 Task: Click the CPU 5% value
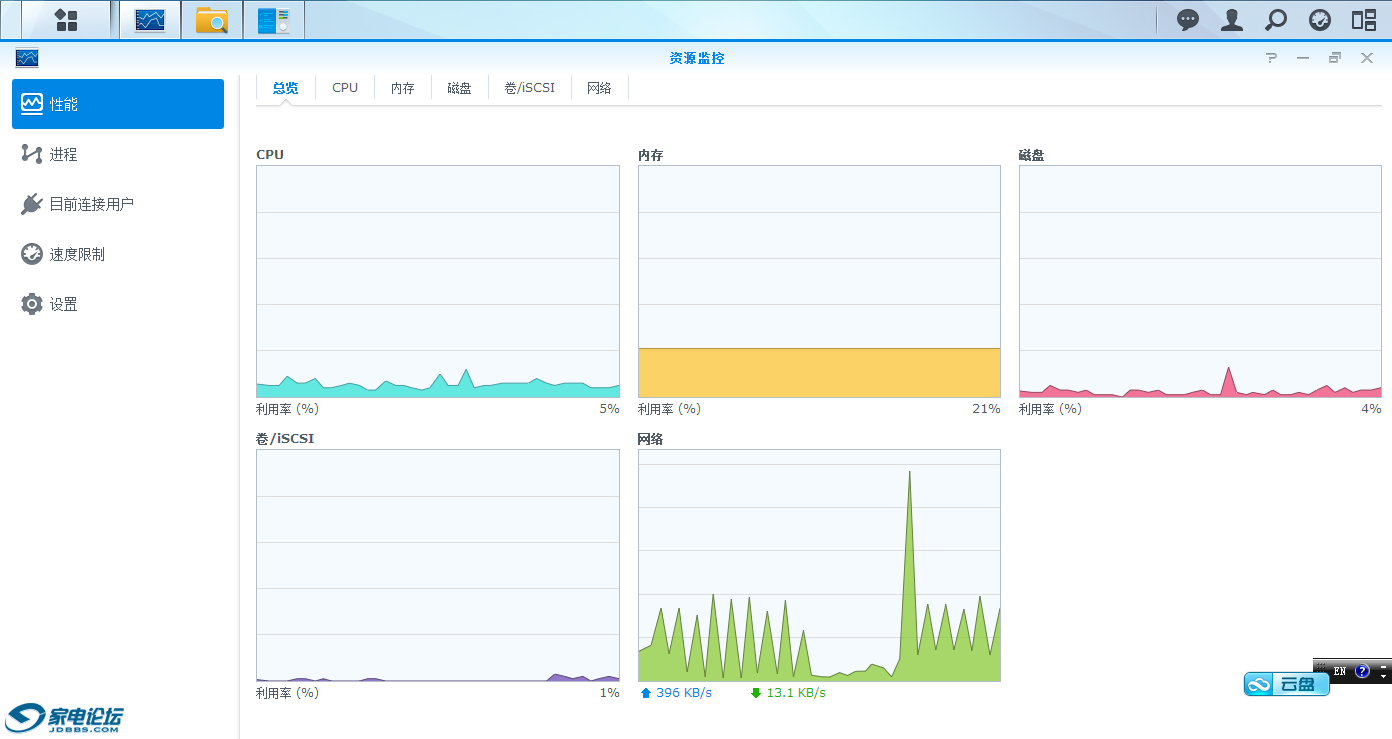tap(609, 409)
